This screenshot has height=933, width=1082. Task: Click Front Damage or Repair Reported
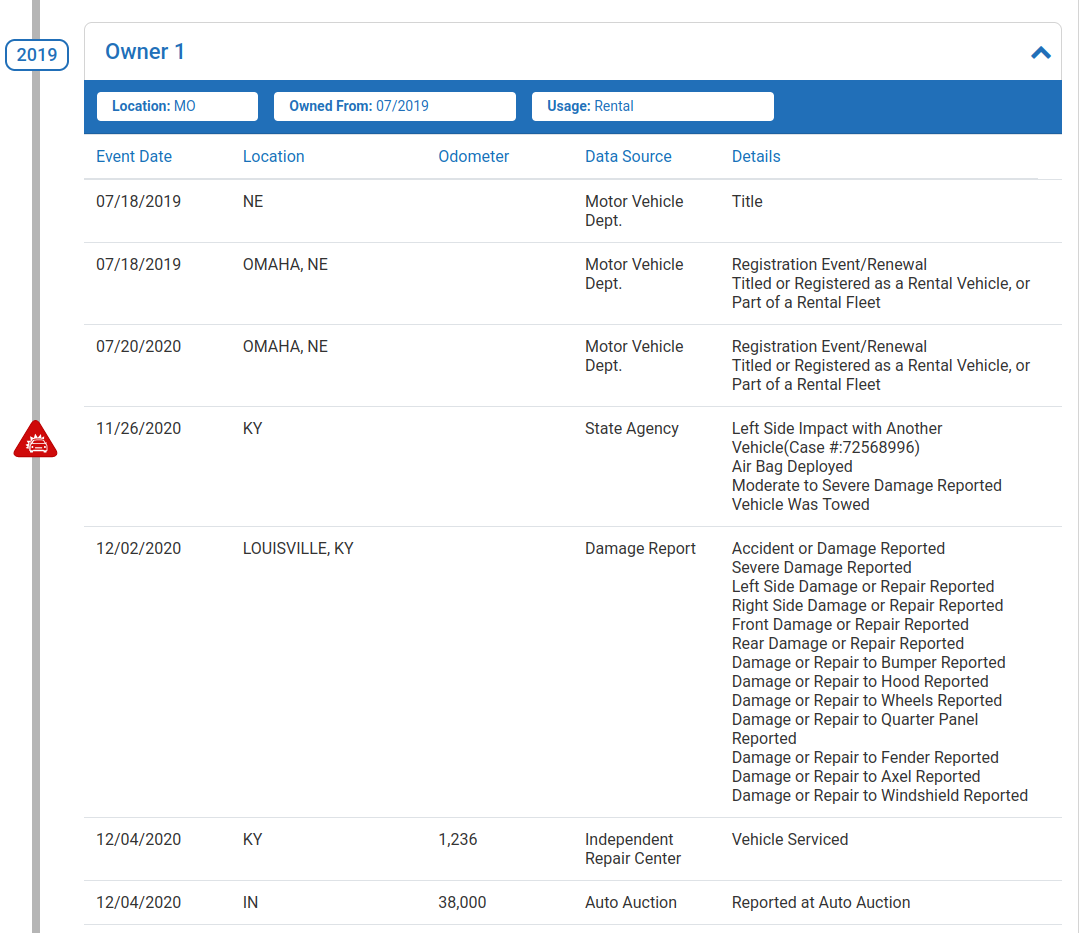click(849, 625)
